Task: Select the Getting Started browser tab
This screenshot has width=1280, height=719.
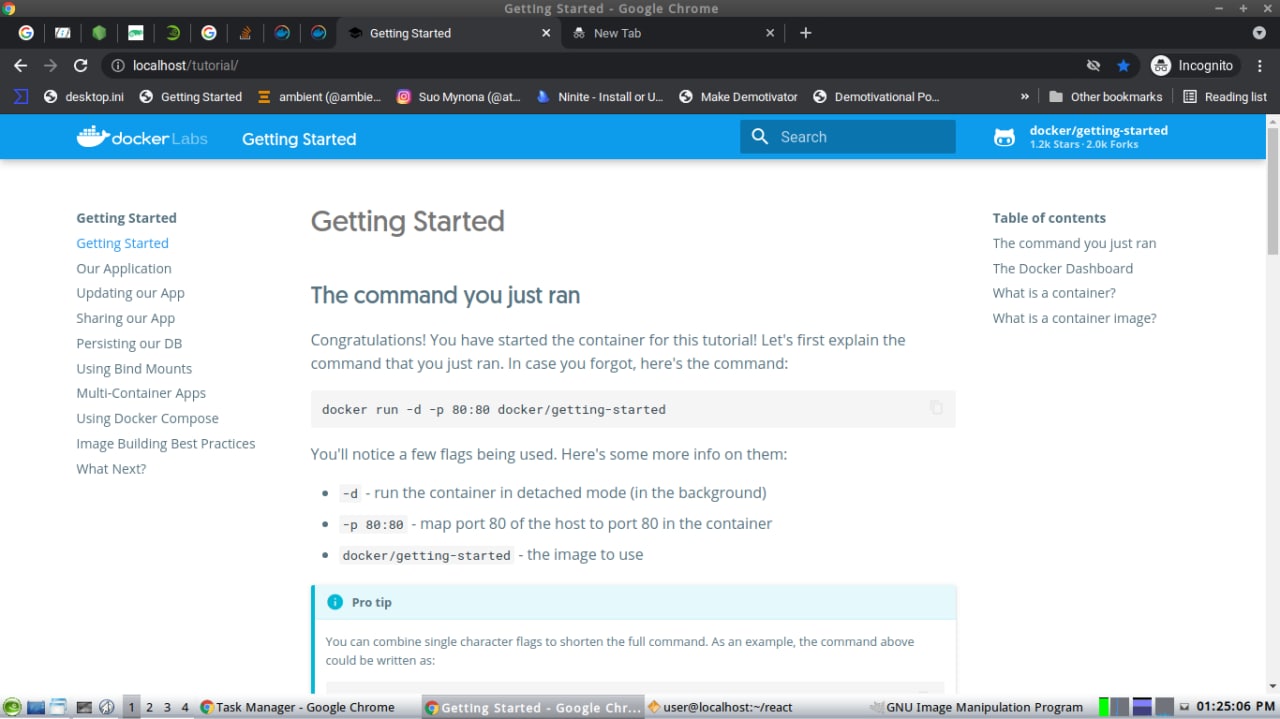Action: click(x=448, y=33)
